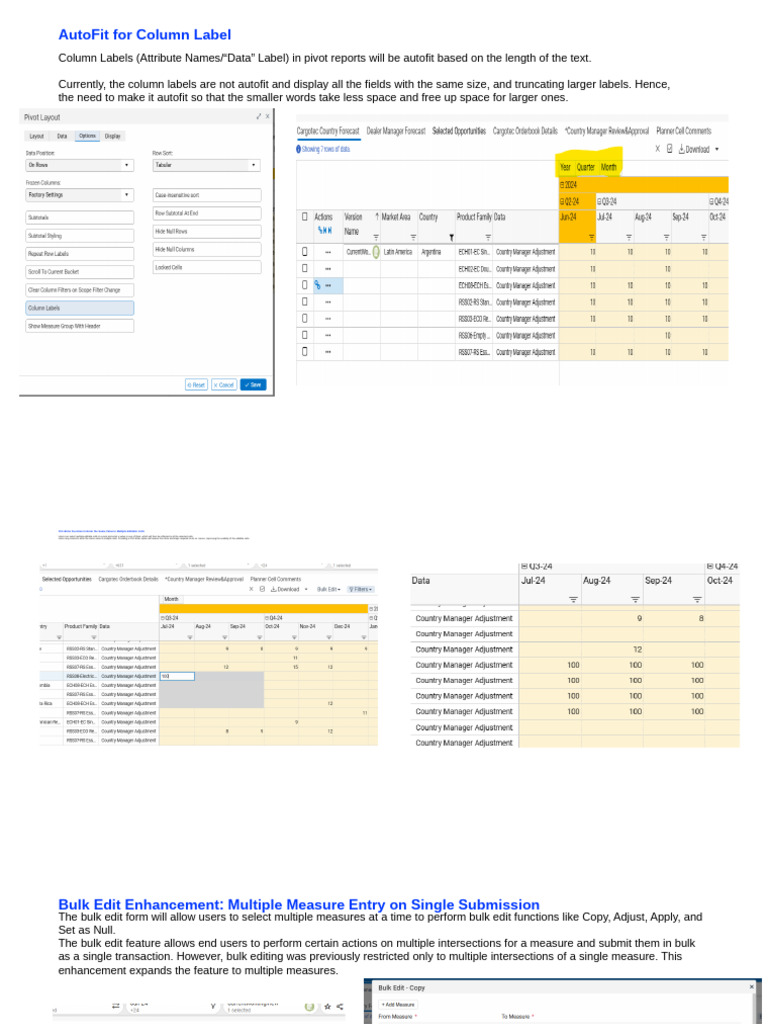Click the Sep-24 filter icon beside Oct-24 in Year-chip grid
Viewport: 768px width, 1024px height.
tap(703, 238)
